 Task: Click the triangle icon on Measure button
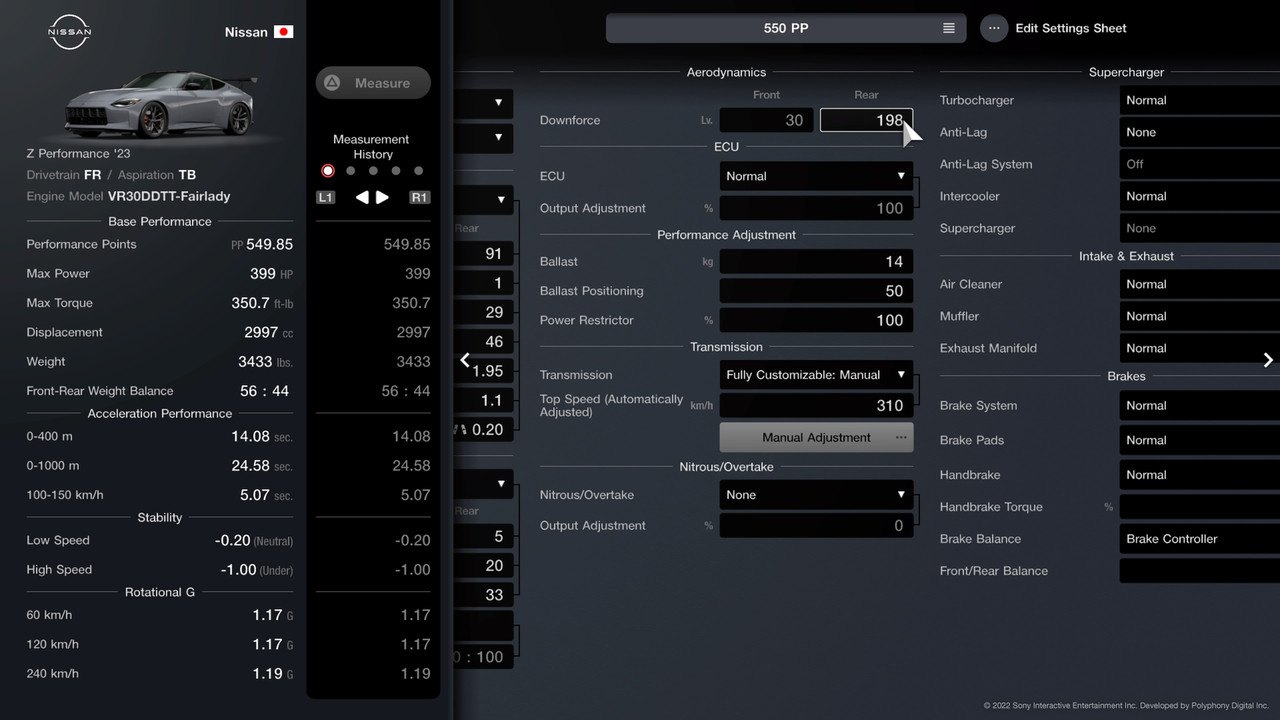333,83
